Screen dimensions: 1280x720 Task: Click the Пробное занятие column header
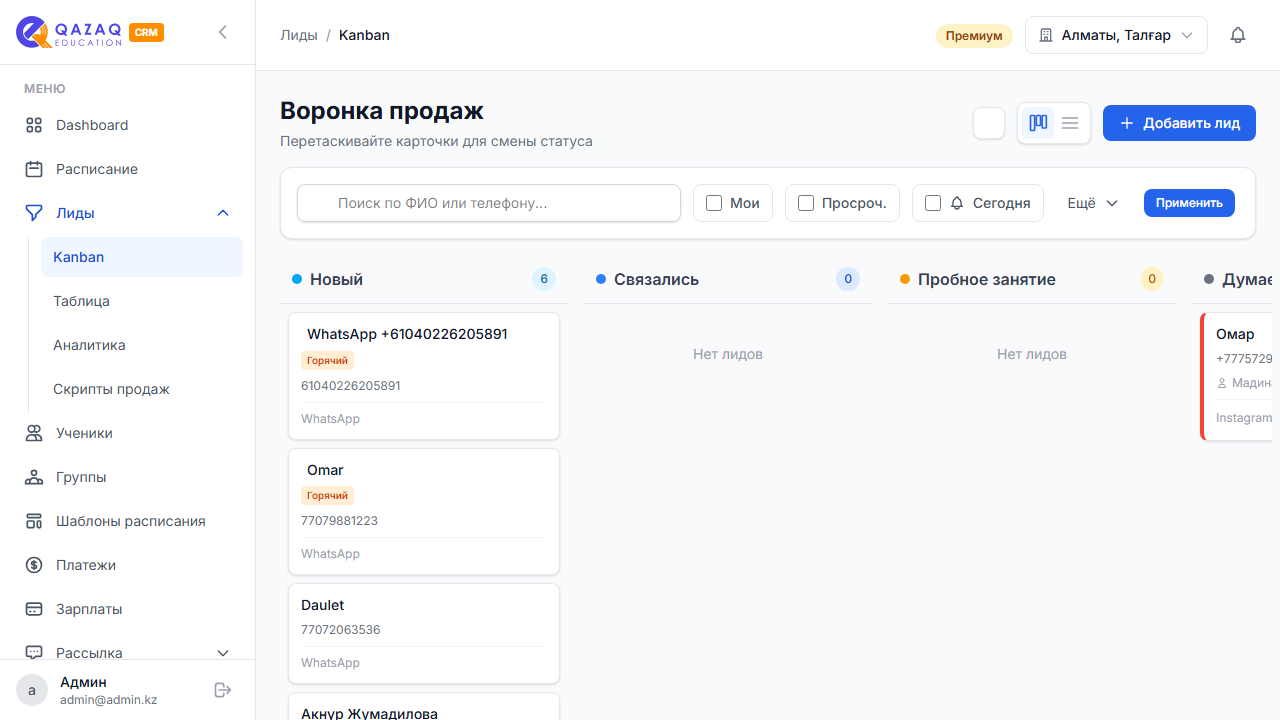[x=1032, y=279]
